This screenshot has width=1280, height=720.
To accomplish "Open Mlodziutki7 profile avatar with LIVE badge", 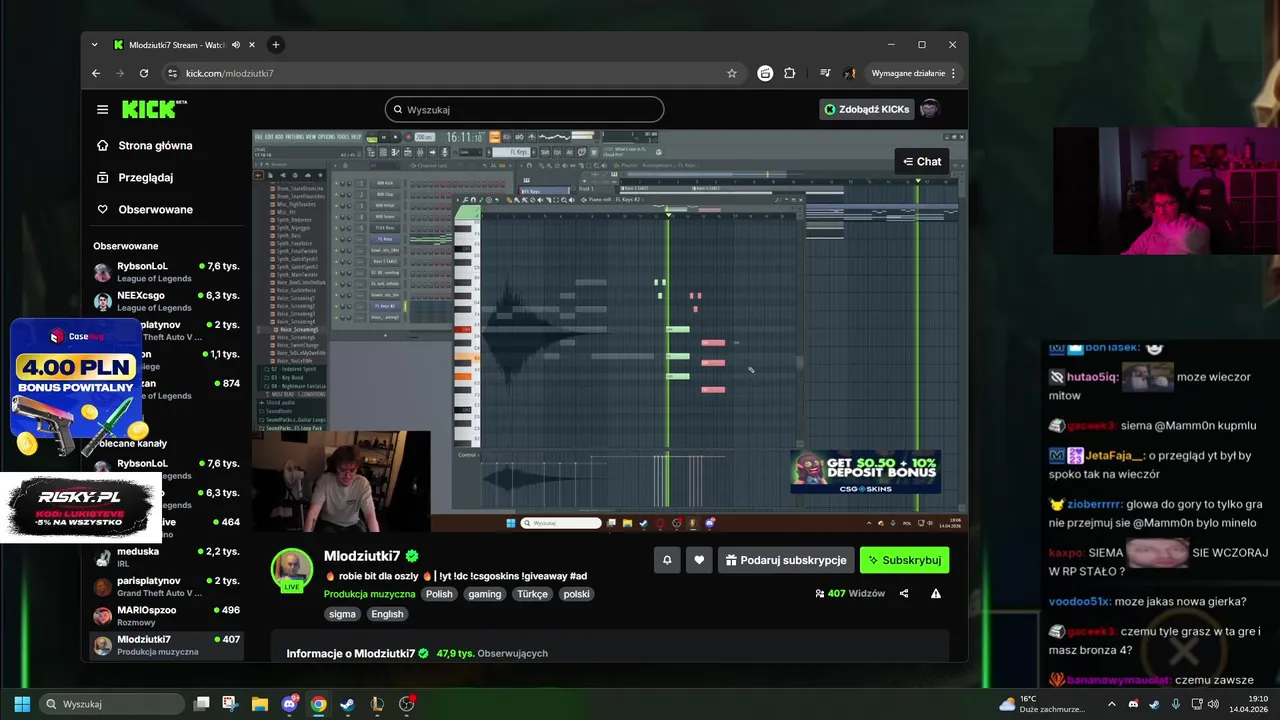I will coord(292,569).
